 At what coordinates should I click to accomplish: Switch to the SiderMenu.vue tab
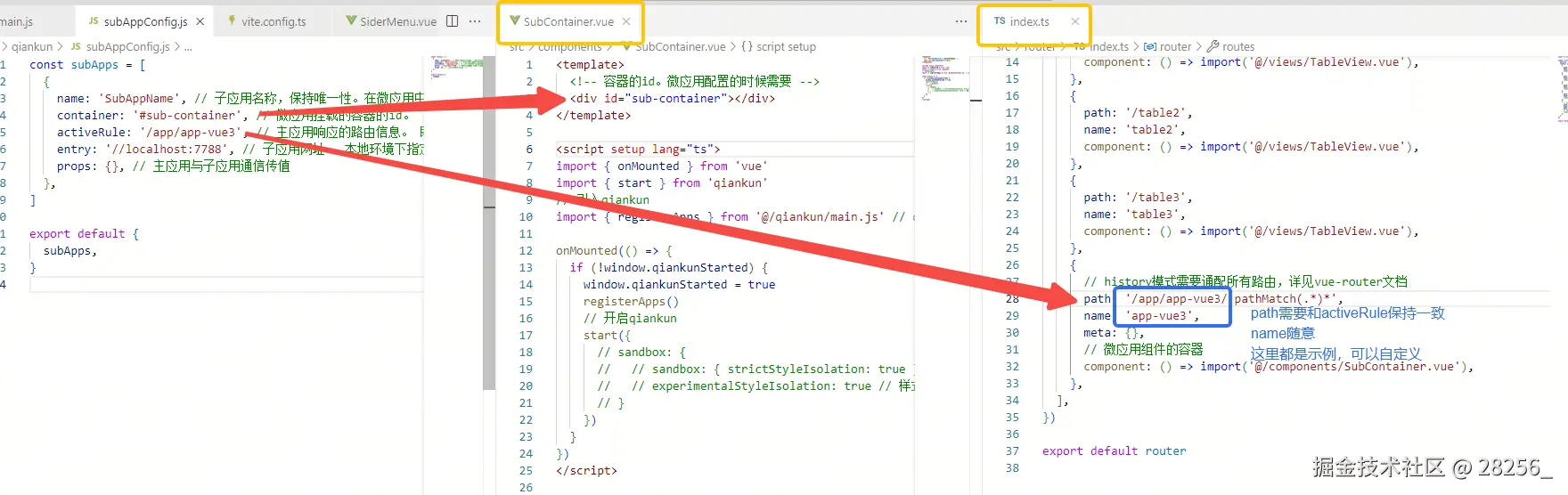pos(391,21)
